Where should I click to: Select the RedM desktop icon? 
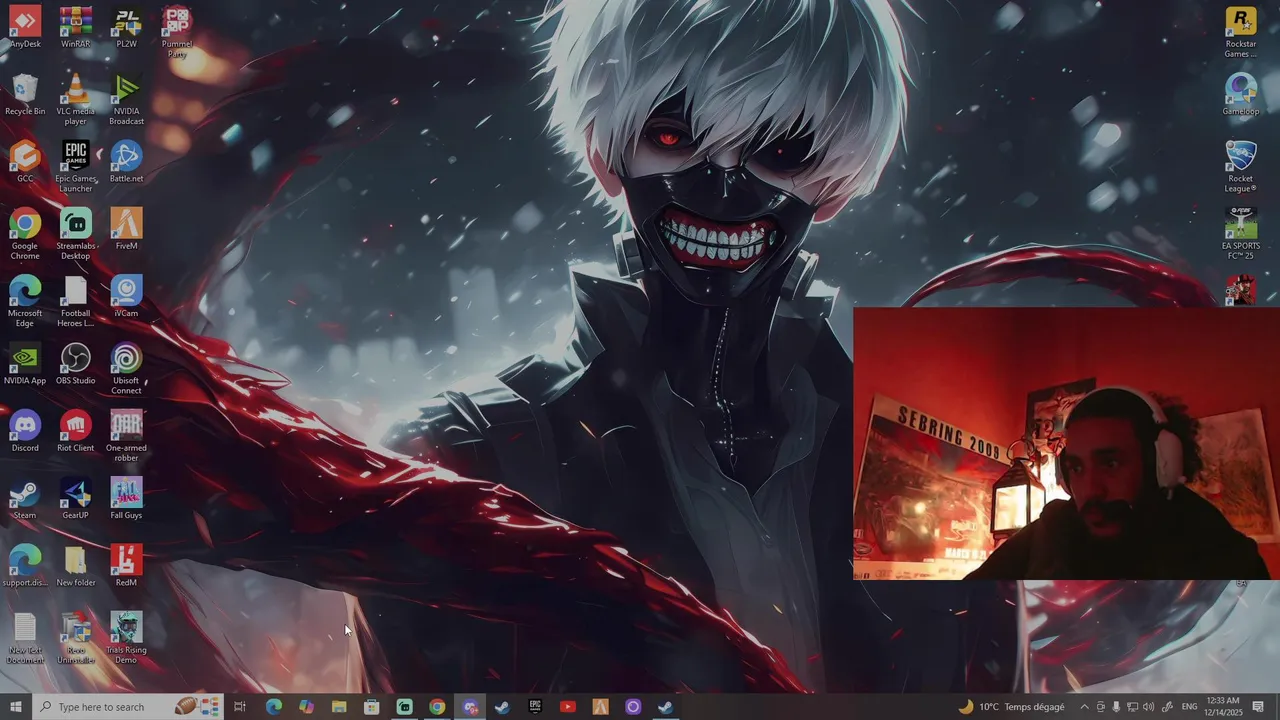(126, 564)
